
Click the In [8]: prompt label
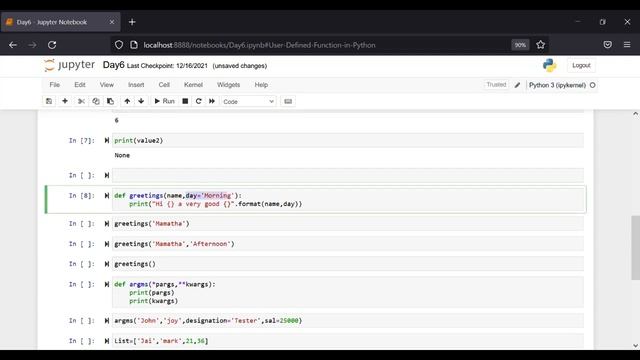click(82, 196)
